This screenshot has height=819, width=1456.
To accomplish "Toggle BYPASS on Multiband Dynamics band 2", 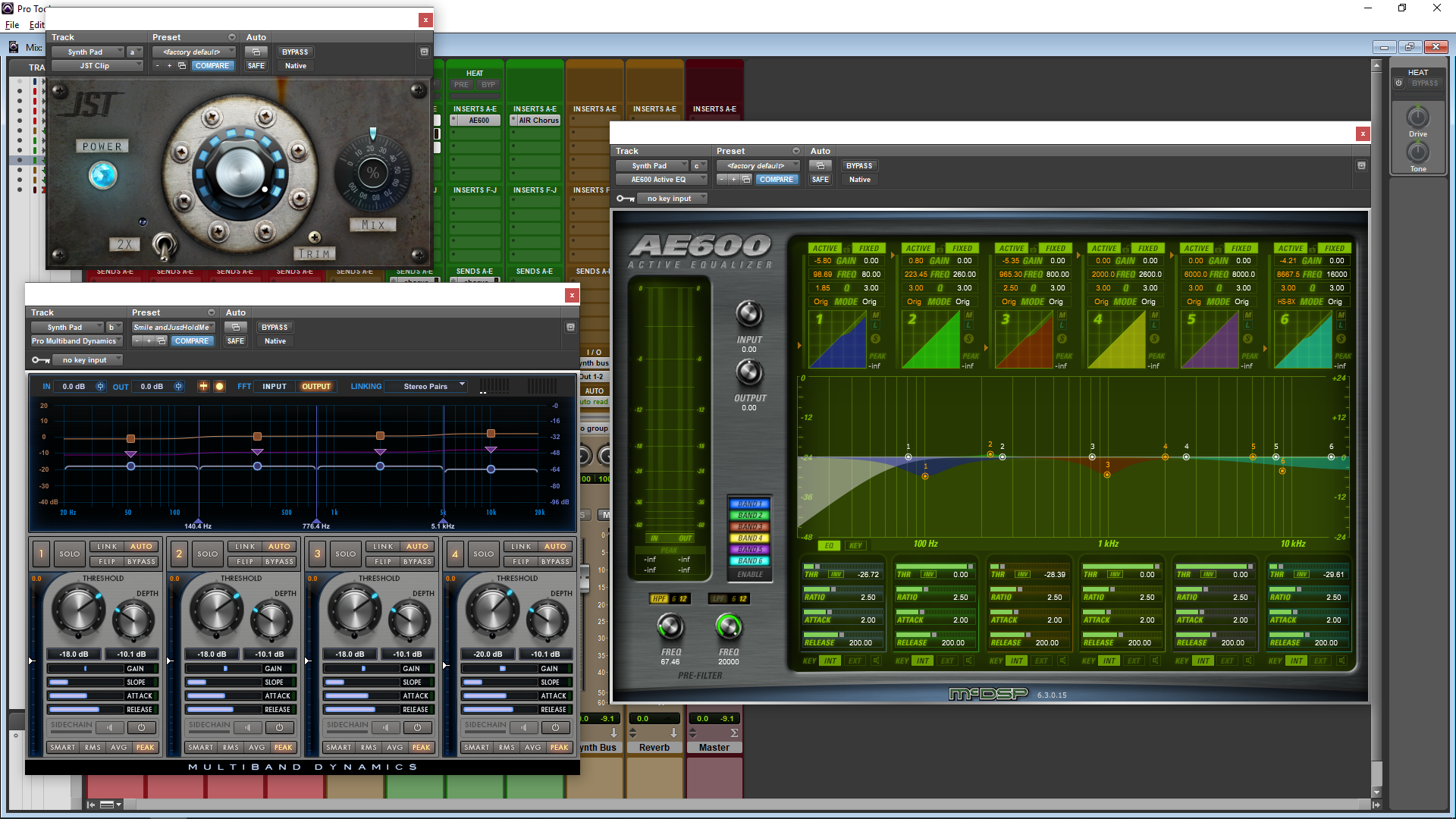I will [x=279, y=562].
